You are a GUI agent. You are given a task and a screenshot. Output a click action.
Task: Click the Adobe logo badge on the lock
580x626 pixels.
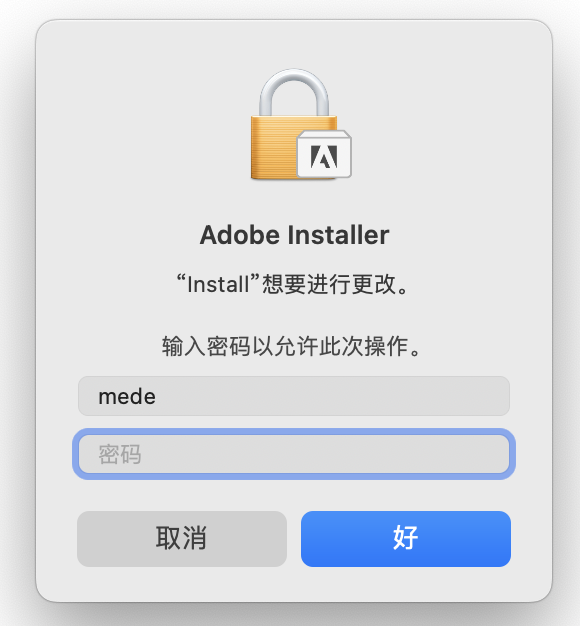[x=324, y=156]
